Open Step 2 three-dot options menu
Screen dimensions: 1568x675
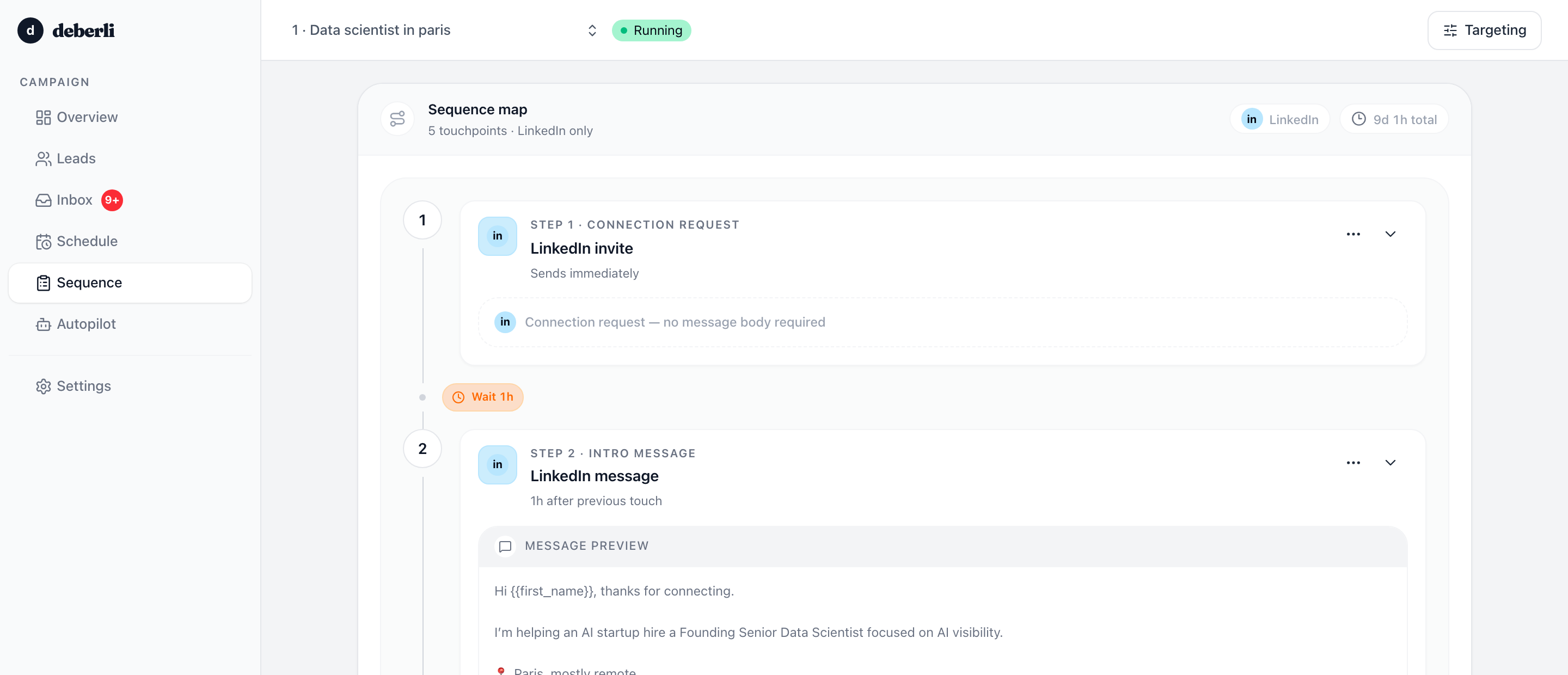tap(1353, 463)
